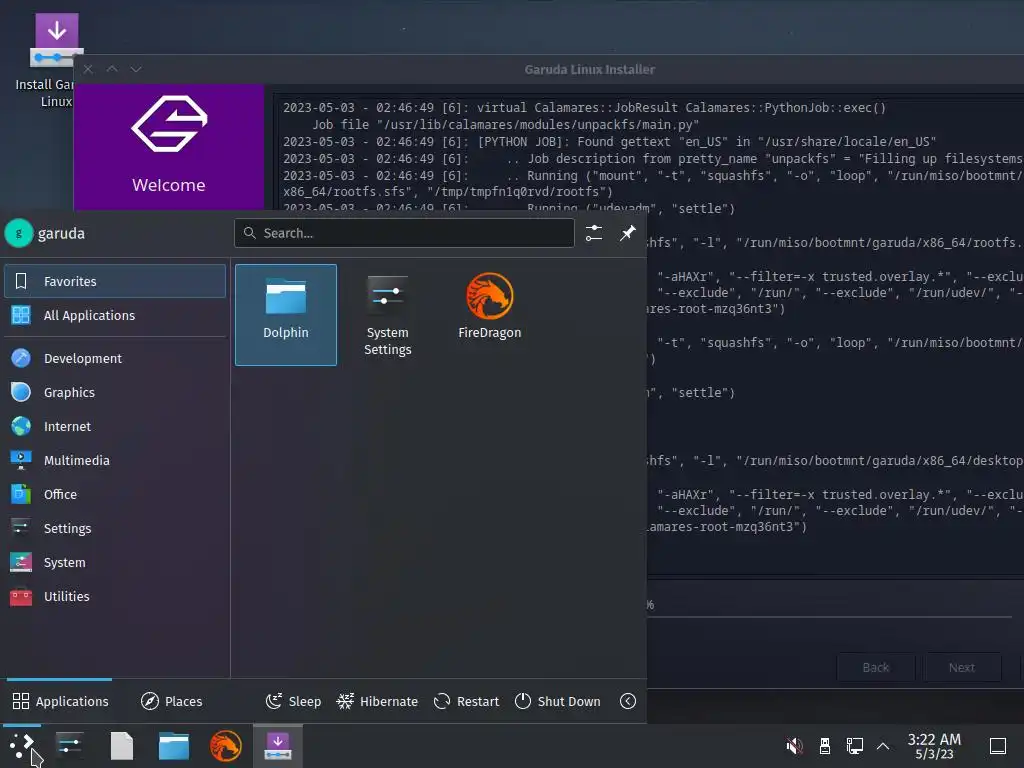
Task: Click the Back button in installer
Action: pyautogui.click(x=876, y=667)
